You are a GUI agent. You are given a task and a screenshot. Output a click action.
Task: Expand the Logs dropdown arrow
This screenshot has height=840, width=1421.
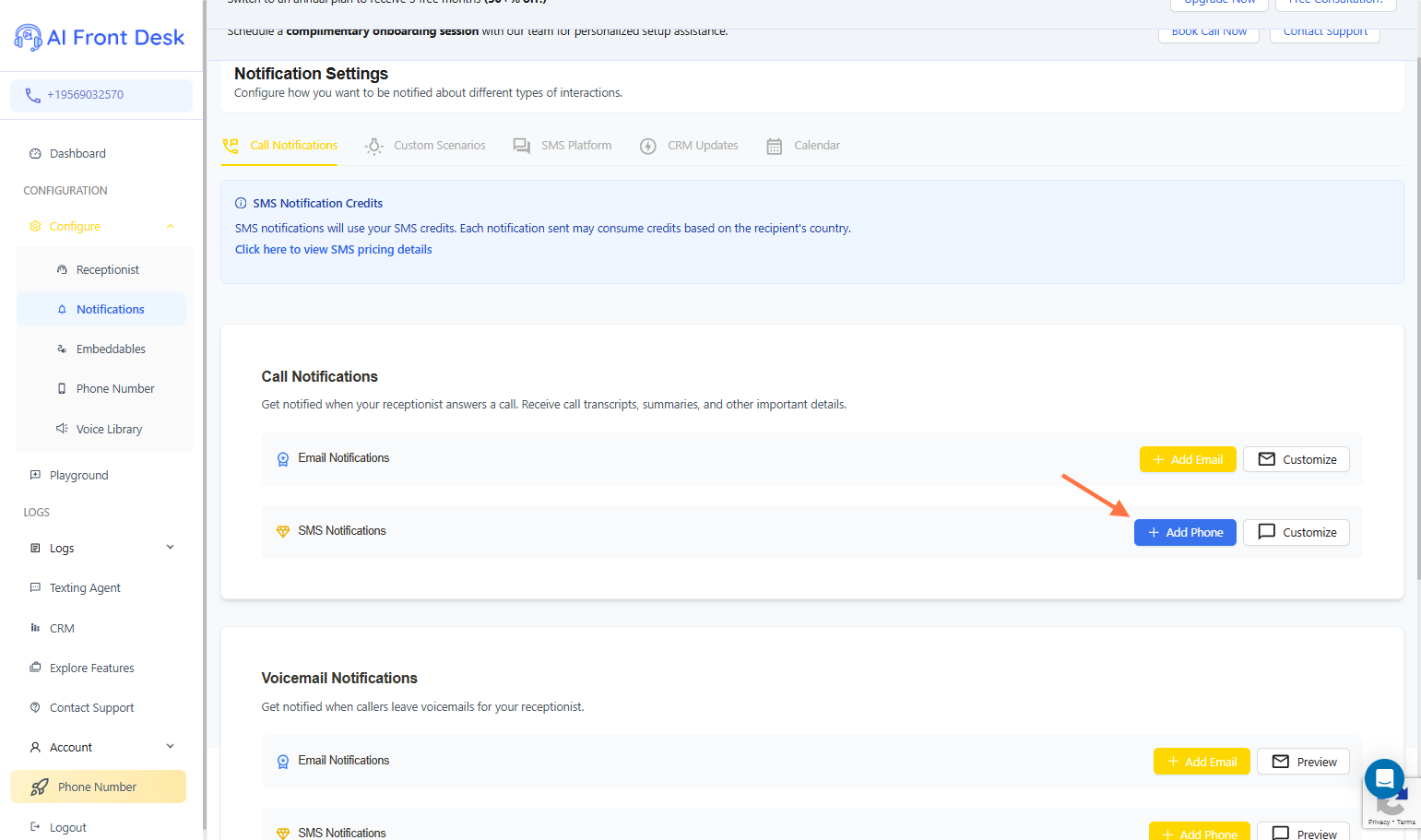coord(170,548)
